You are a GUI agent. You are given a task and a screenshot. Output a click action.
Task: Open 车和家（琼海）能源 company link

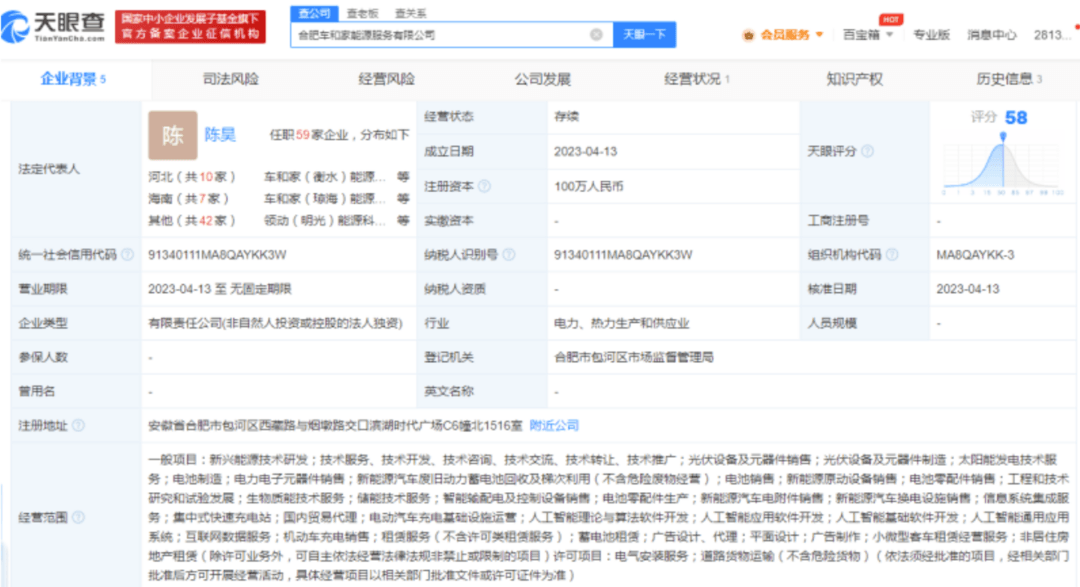click(x=324, y=198)
